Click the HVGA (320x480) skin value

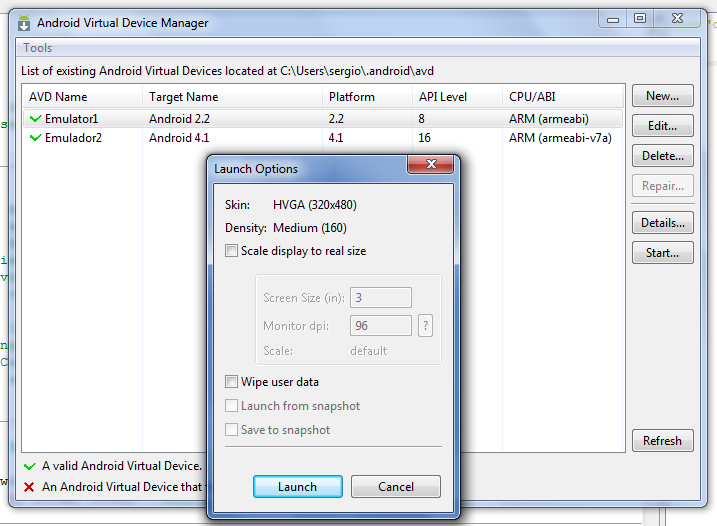[315, 204]
